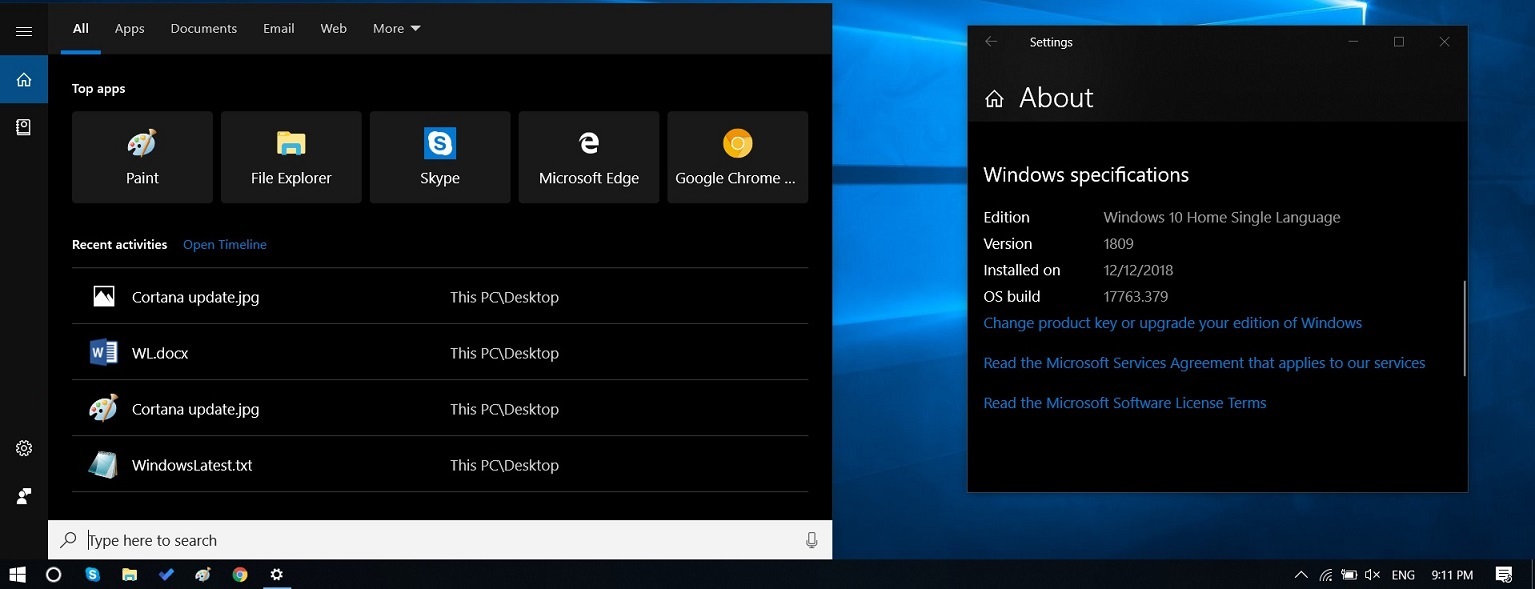
Task: Switch to the Documents search tab
Action: click(x=204, y=29)
